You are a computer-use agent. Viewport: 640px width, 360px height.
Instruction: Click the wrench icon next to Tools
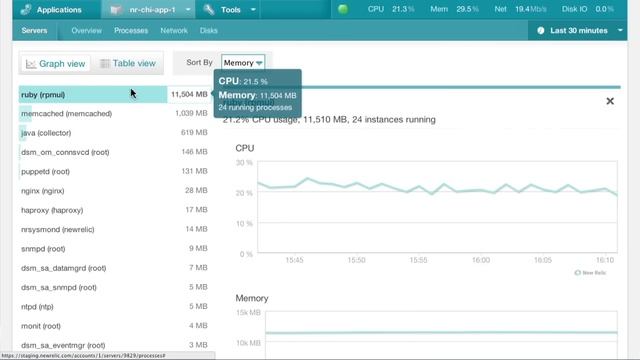pyautogui.click(x=209, y=9)
